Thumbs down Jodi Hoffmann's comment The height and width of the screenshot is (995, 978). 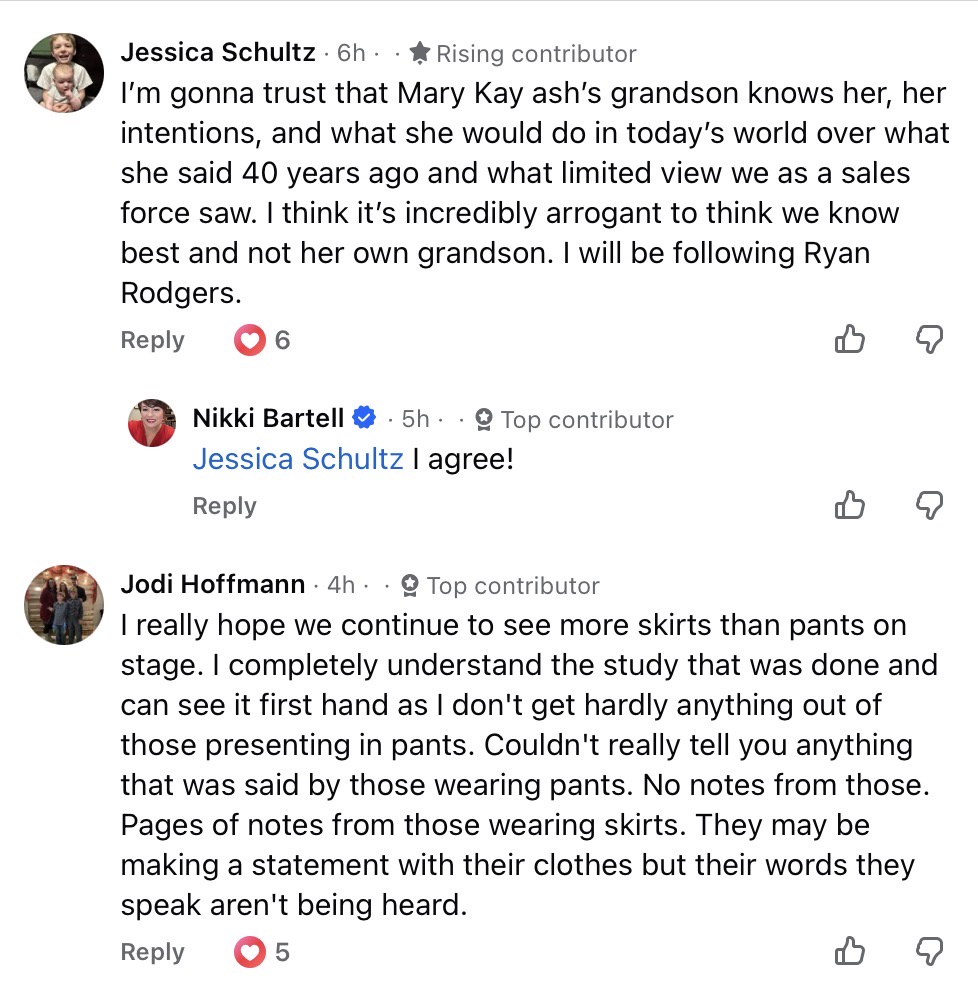(x=930, y=952)
